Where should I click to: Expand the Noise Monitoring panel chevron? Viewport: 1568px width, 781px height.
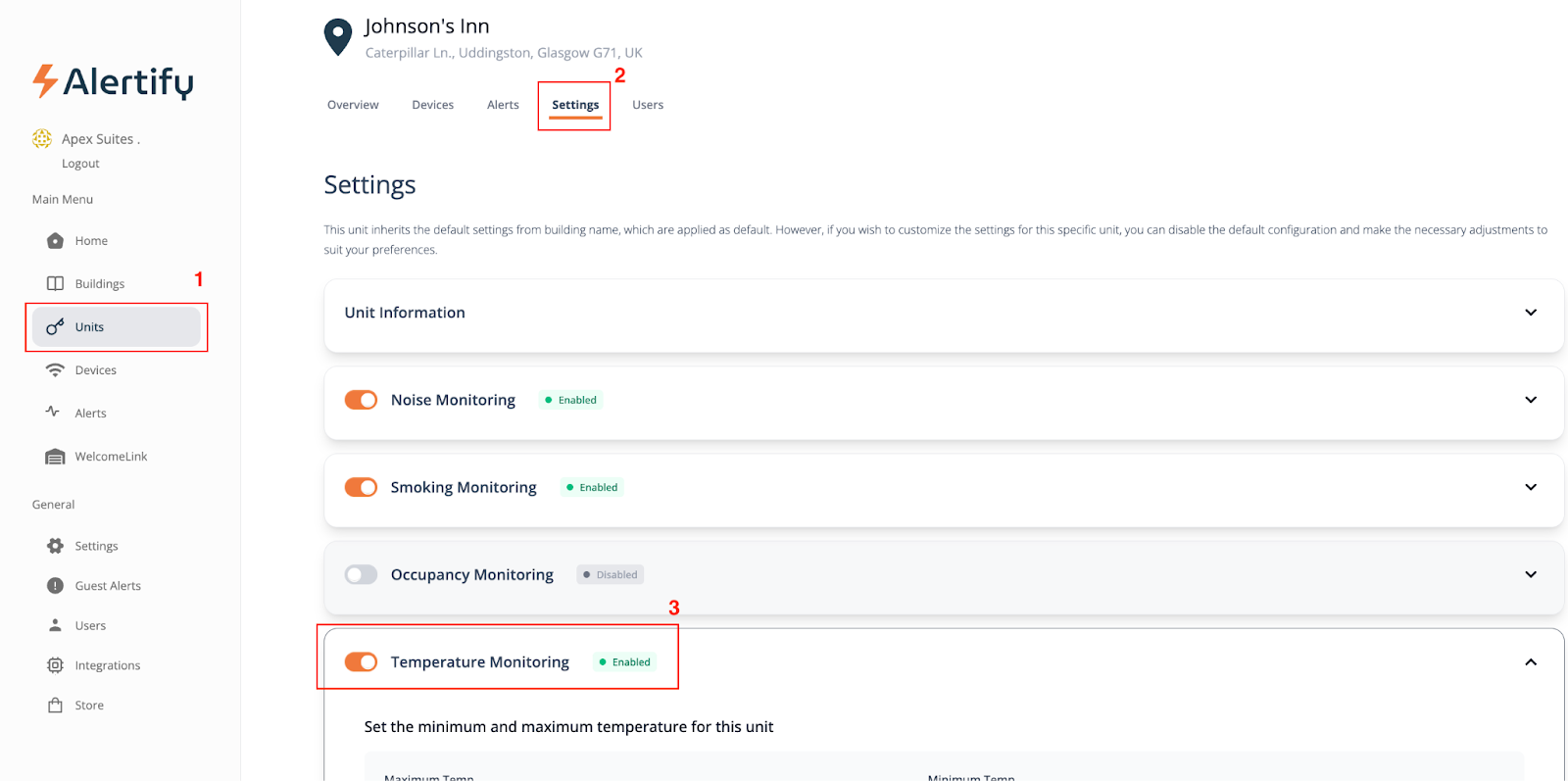click(x=1531, y=400)
